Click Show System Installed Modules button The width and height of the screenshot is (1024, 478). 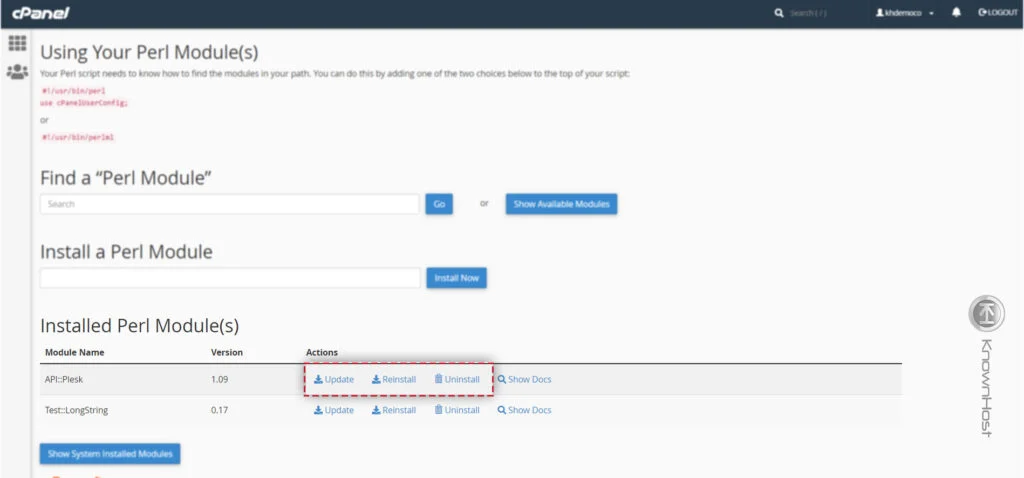tap(110, 453)
